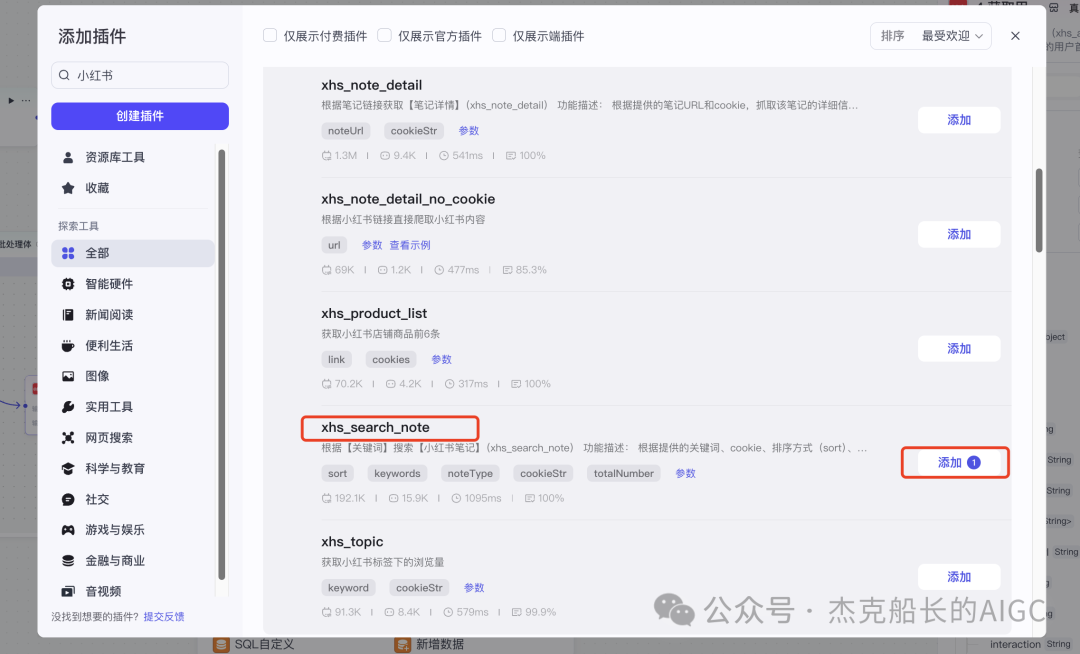Expand 参数 for xhs_topic
1080x654 pixels.
(x=474, y=588)
